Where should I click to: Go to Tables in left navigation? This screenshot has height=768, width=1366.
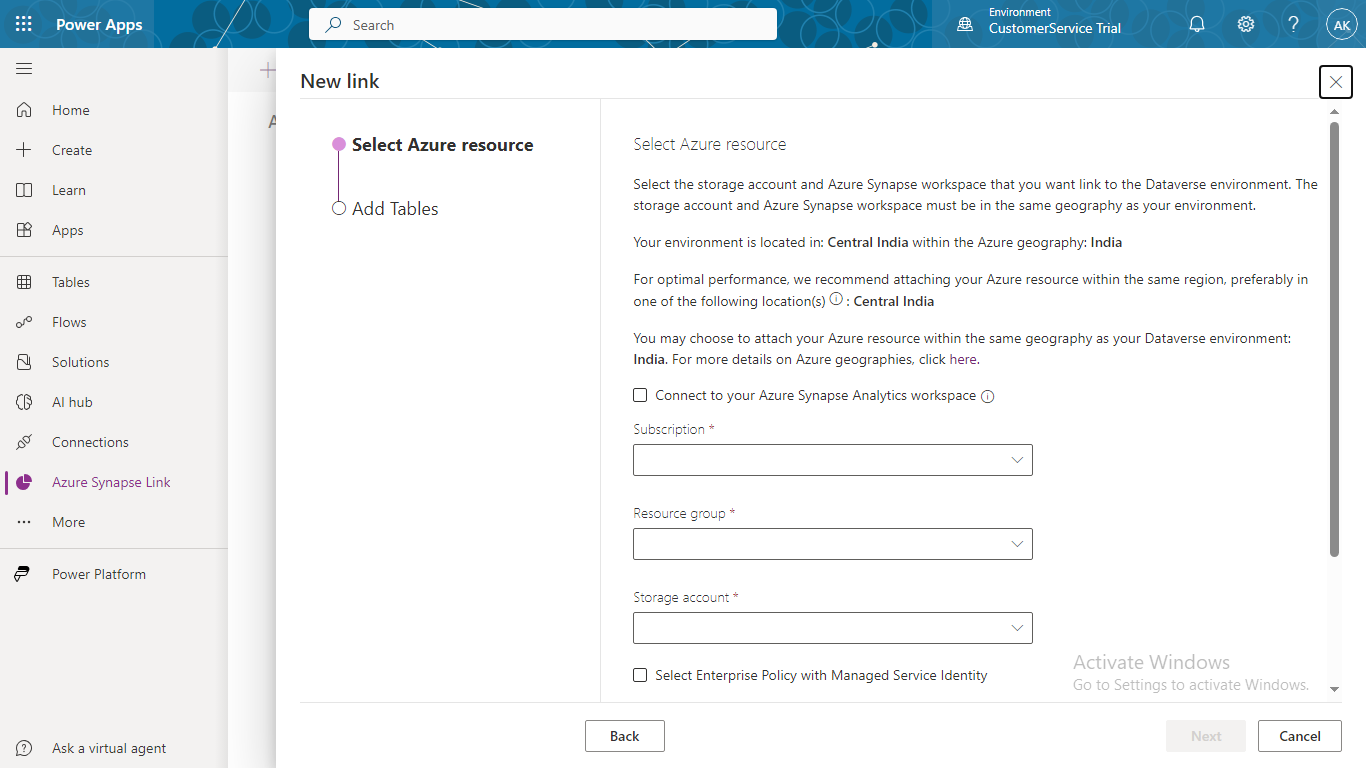pyautogui.click(x=70, y=282)
